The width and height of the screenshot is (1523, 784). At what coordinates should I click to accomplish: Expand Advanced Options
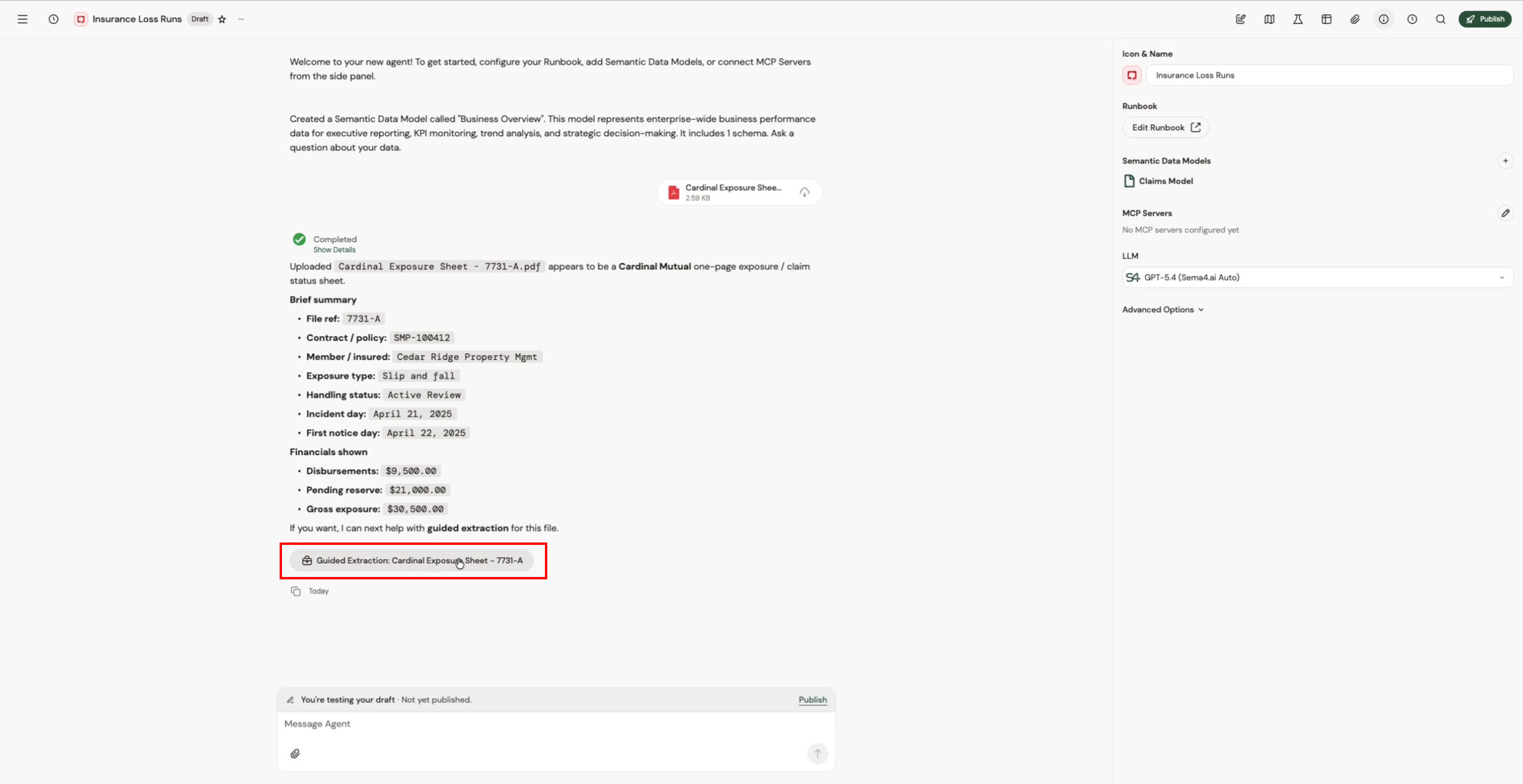click(1162, 309)
